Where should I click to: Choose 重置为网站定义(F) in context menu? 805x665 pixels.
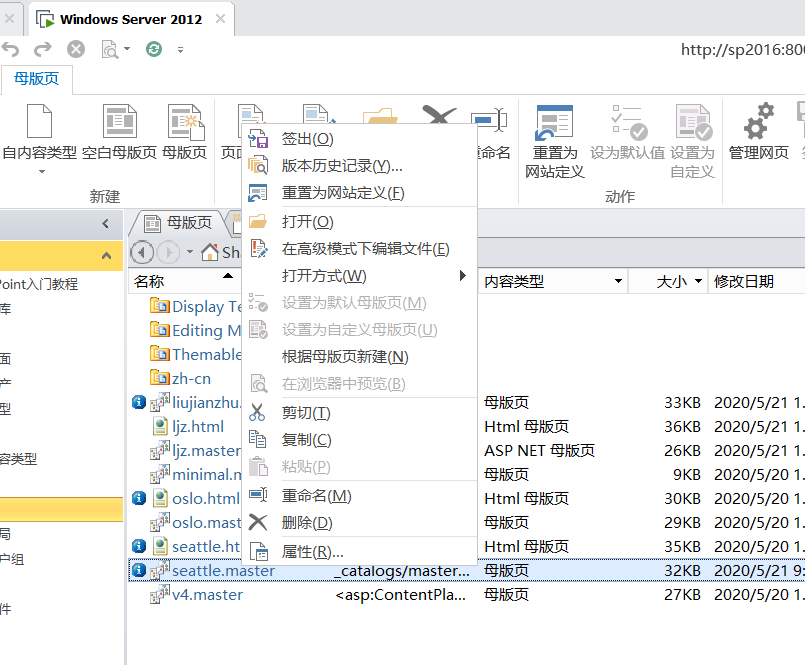click(359, 193)
